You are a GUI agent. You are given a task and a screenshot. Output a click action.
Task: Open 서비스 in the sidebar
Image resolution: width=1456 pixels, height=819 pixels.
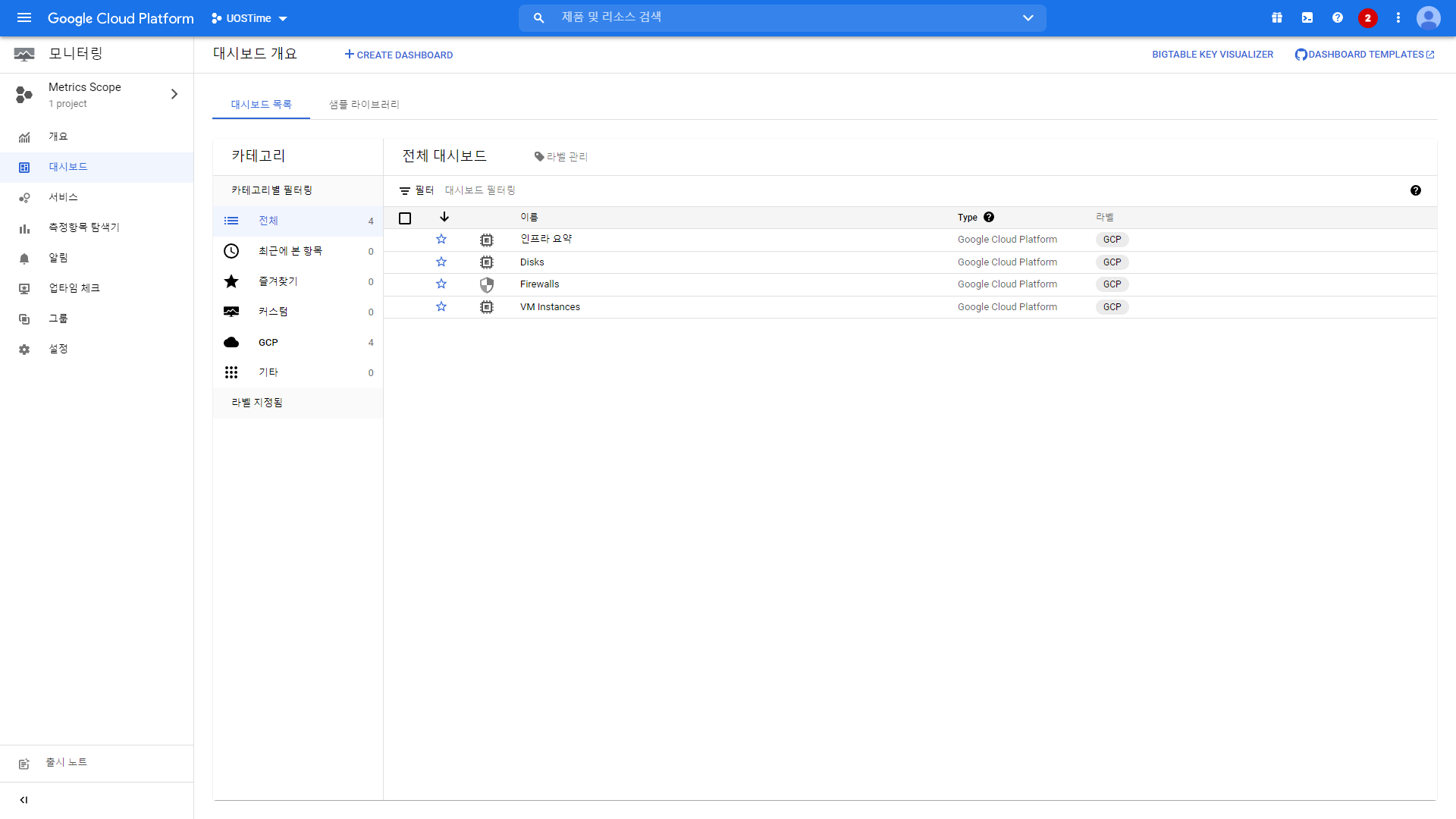96,197
